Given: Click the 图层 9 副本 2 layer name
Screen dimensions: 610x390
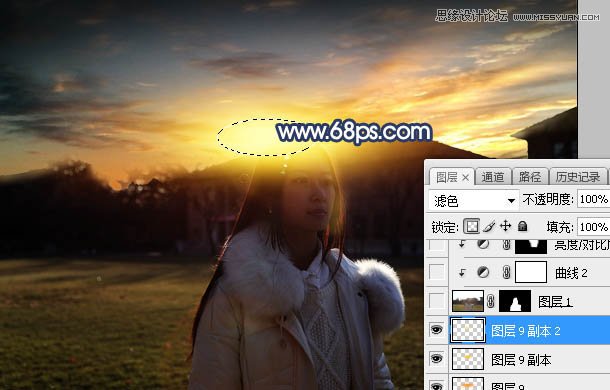Looking at the screenshot, I should point(526,331).
